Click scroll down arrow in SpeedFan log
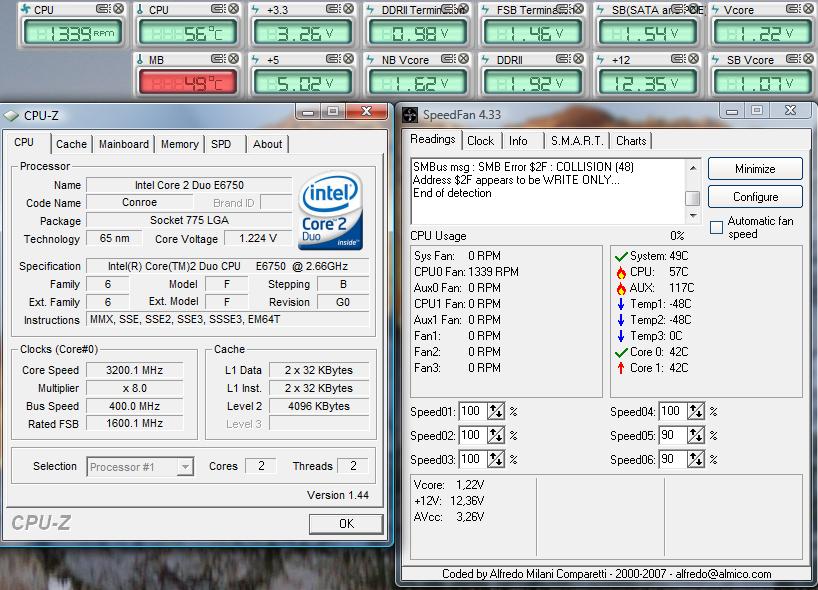Image resolution: width=818 pixels, height=590 pixels. 693,215
